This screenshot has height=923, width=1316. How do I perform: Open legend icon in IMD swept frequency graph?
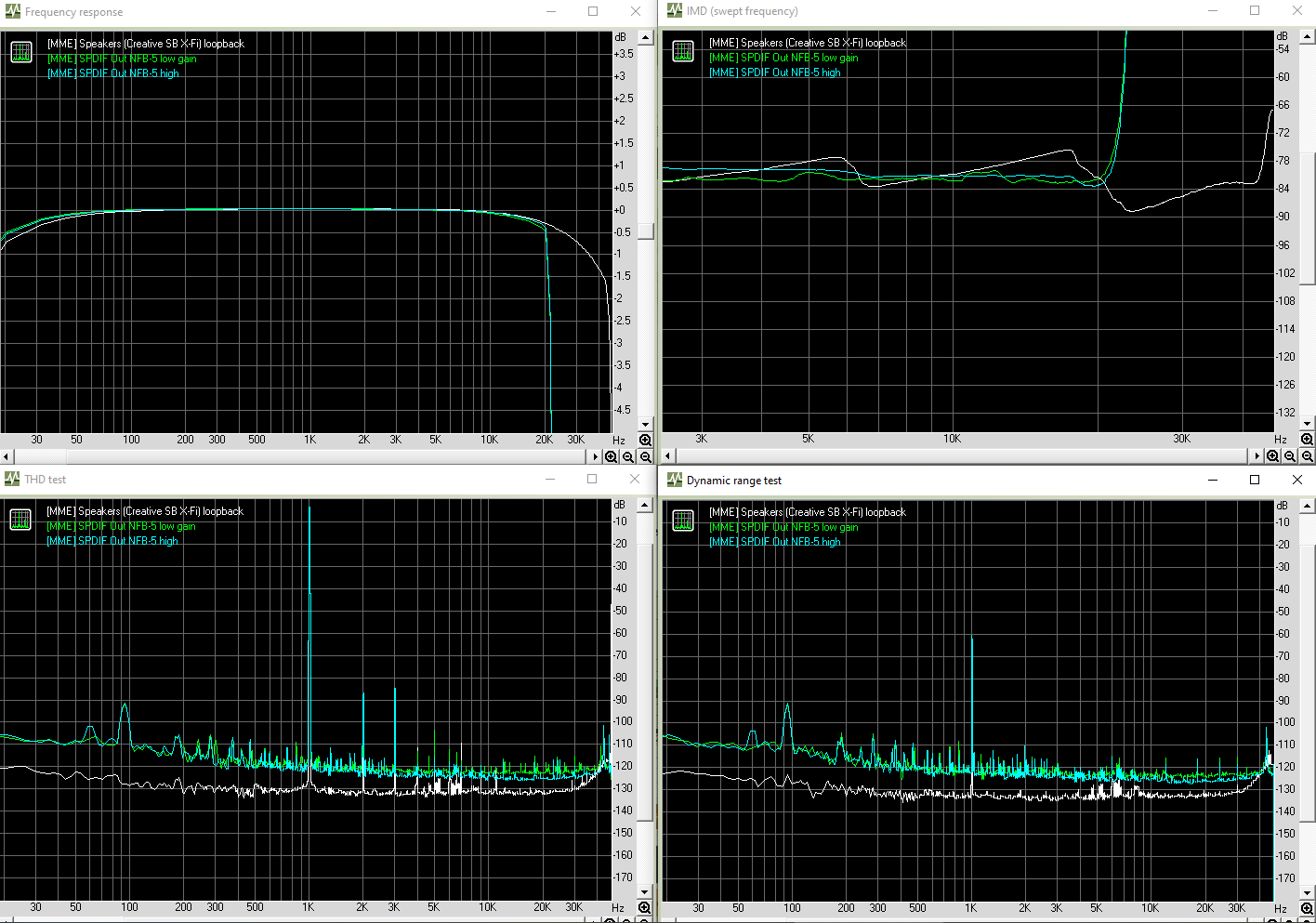[x=683, y=51]
